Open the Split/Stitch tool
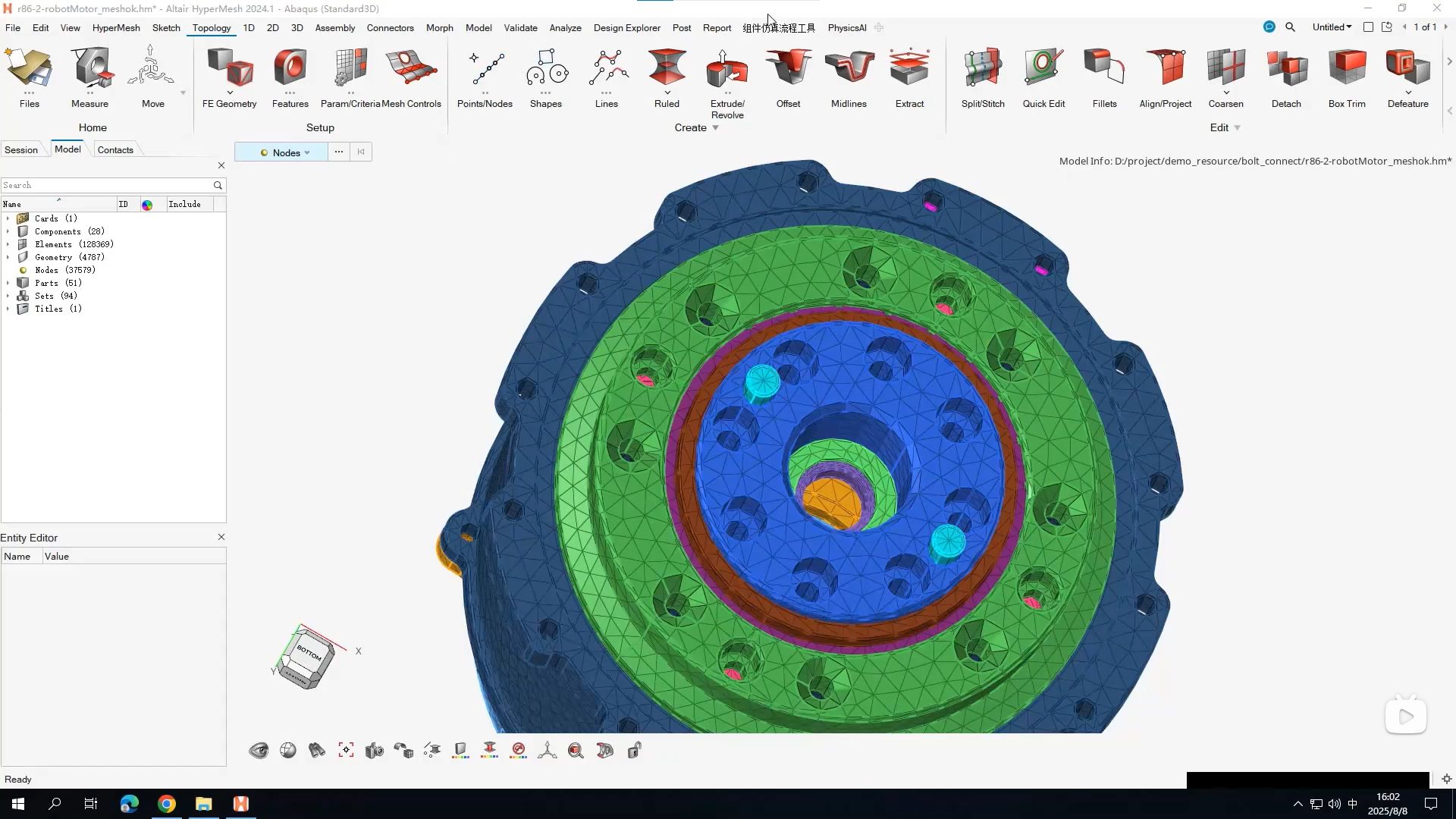The image size is (1456, 819). click(982, 77)
